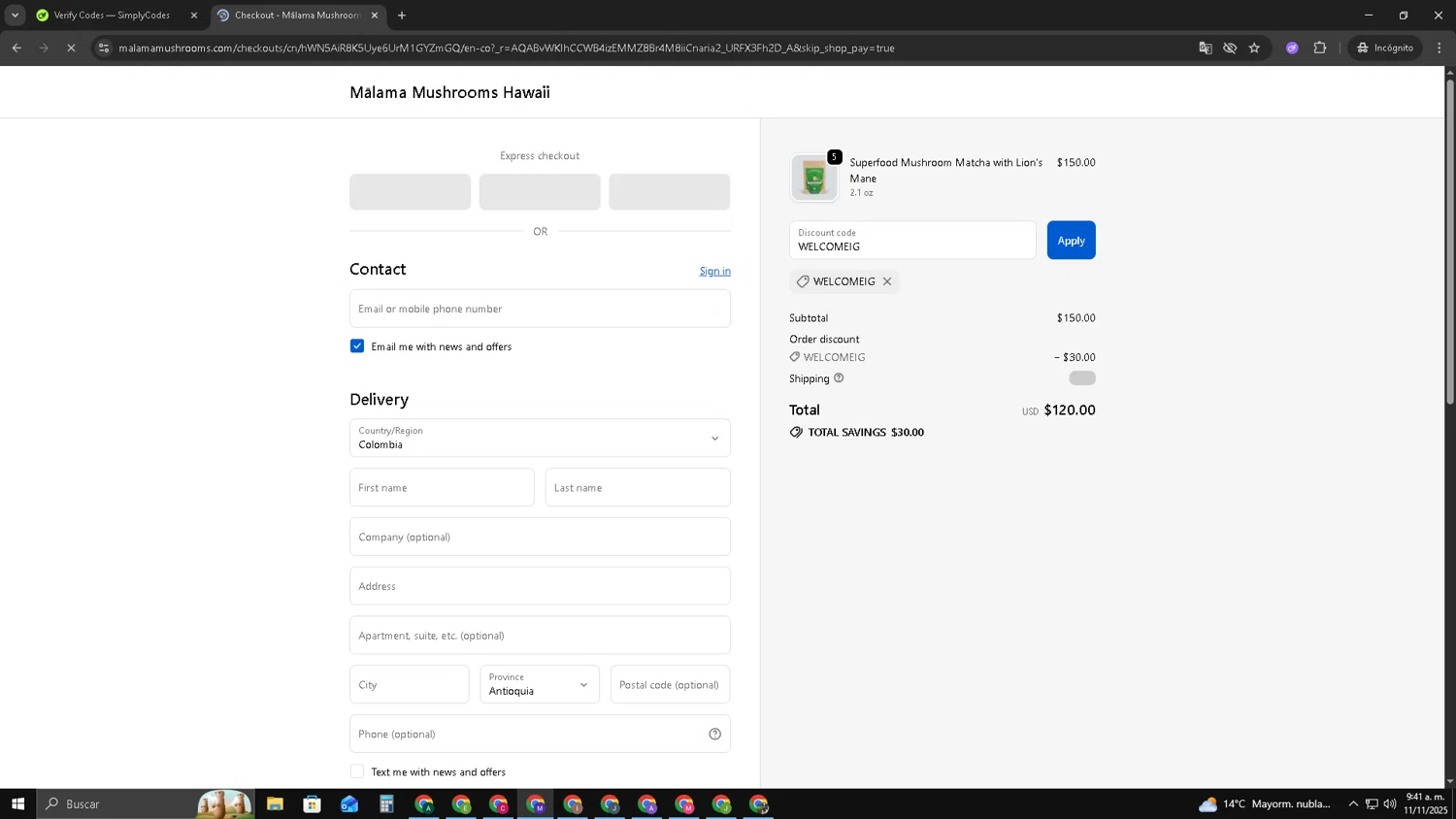Stop loading the page
The height and width of the screenshot is (819, 1456).
71,48
